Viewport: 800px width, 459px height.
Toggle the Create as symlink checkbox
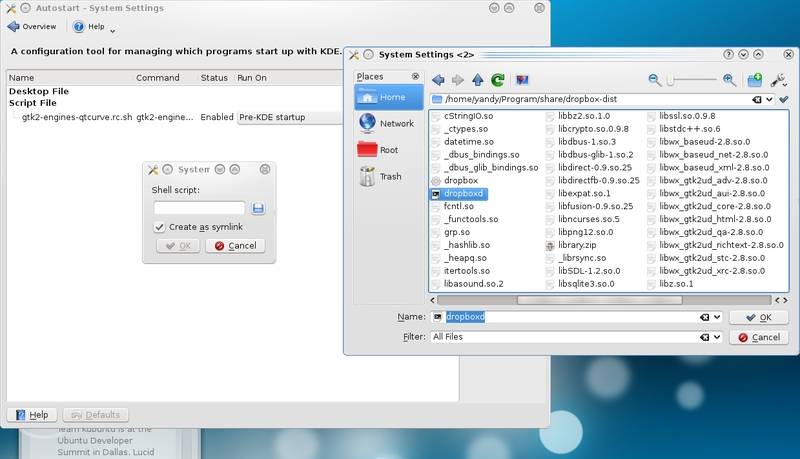(160, 227)
